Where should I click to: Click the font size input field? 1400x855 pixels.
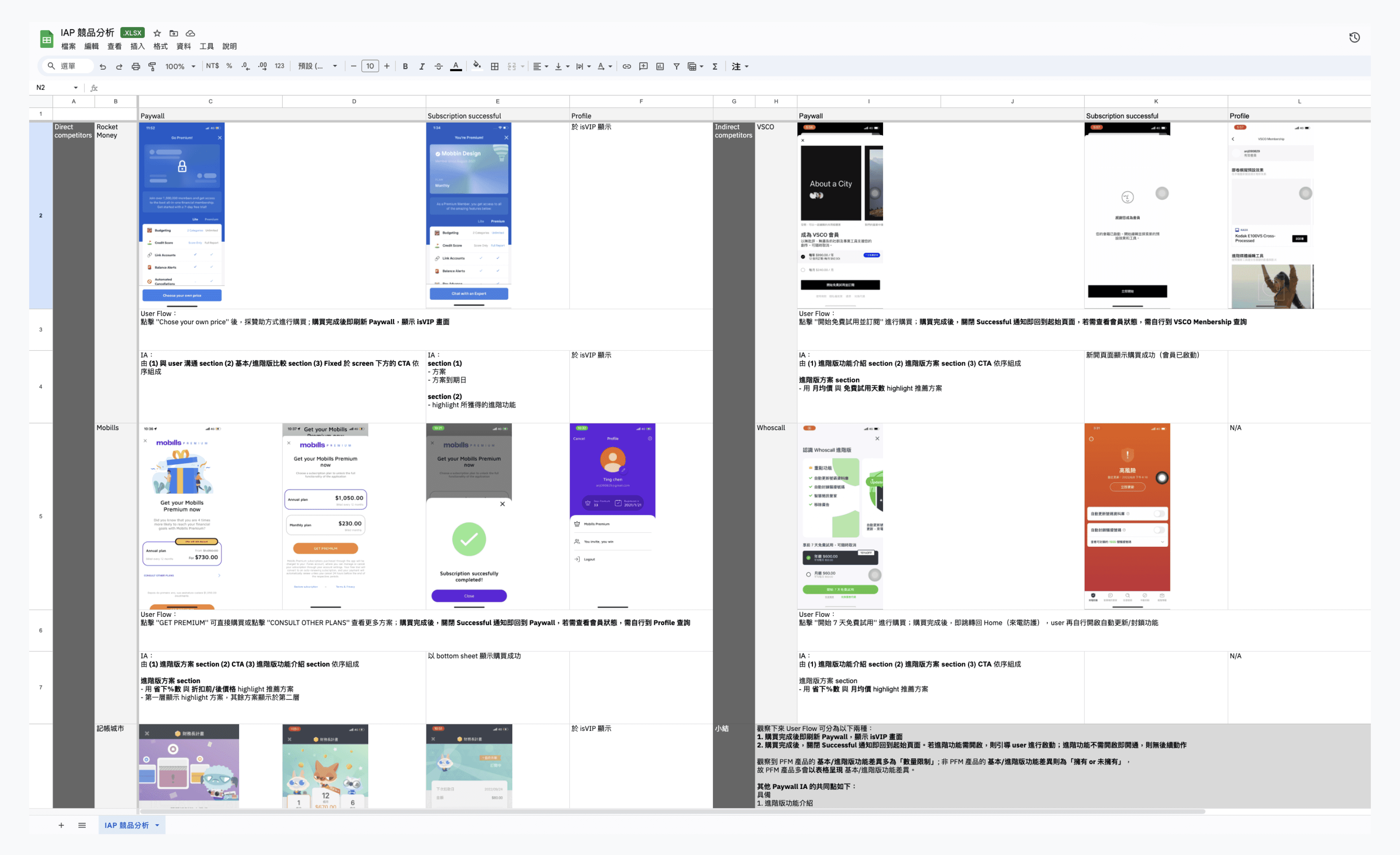(370, 66)
